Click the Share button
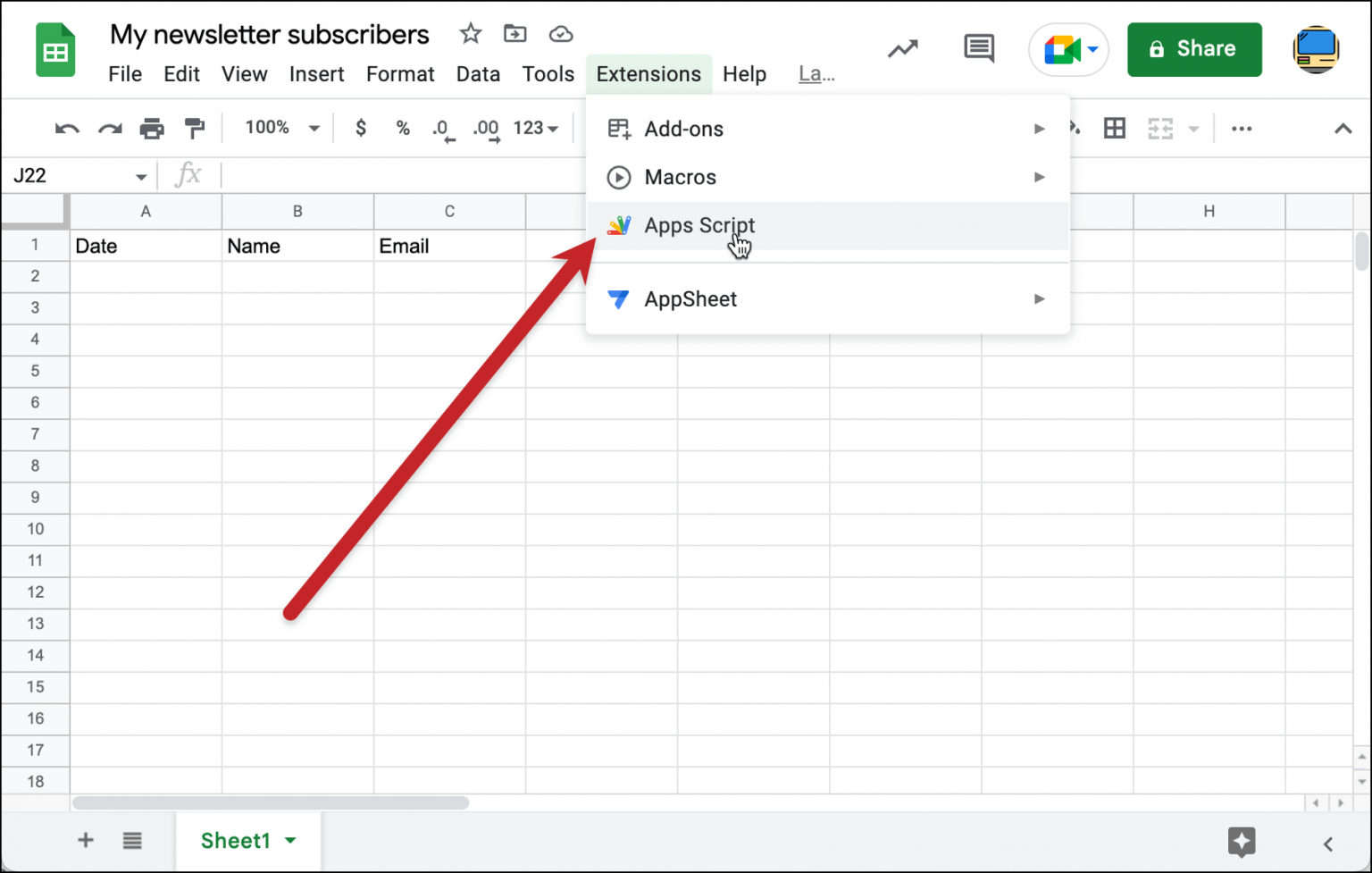The image size is (1372, 873). (x=1194, y=49)
